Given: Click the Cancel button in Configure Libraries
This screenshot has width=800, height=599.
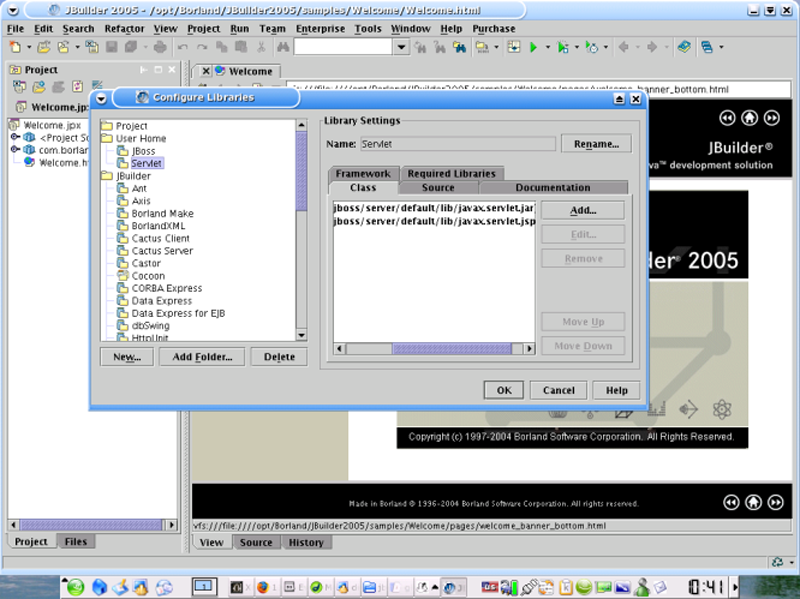Looking at the screenshot, I should (x=558, y=390).
